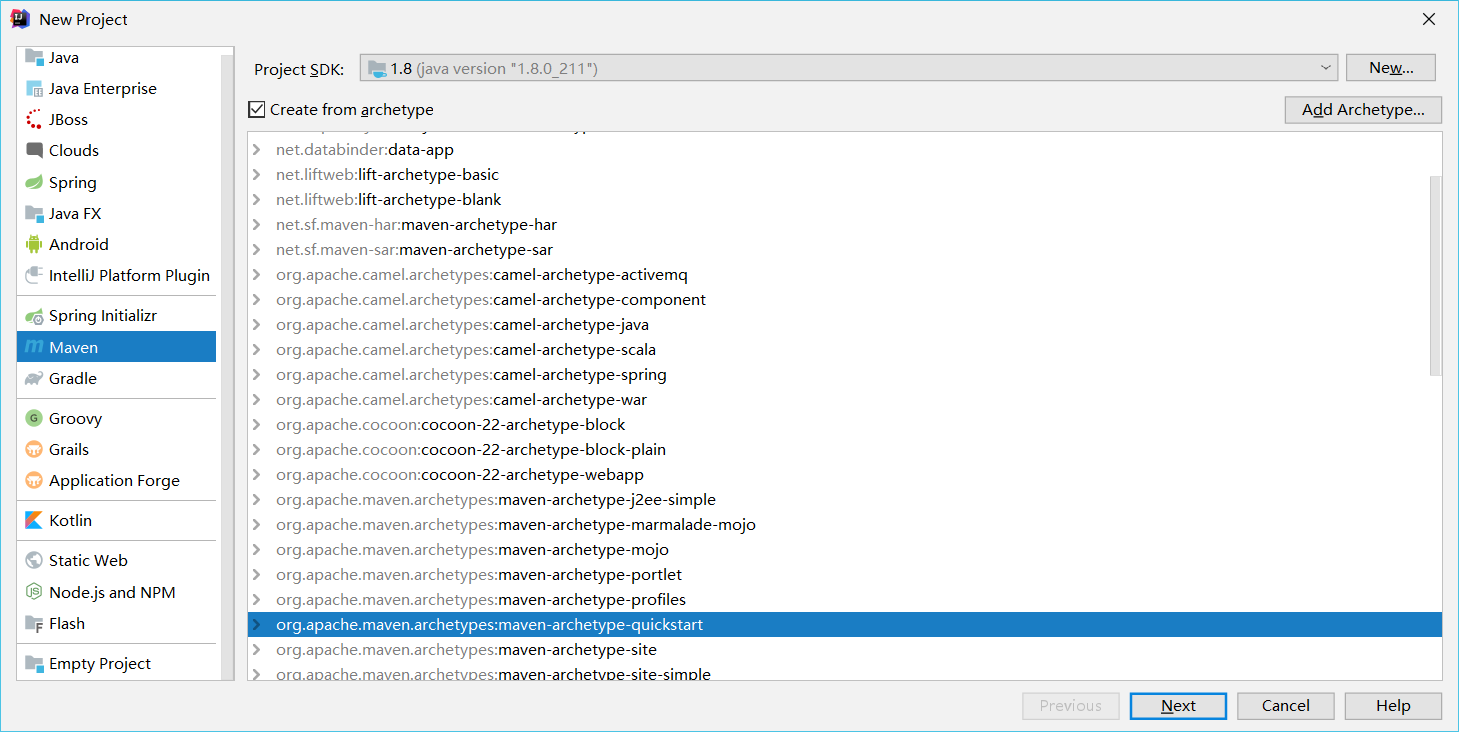This screenshot has width=1459, height=732.
Task: Click the Groovy G icon
Action: pyautogui.click(x=34, y=418)
